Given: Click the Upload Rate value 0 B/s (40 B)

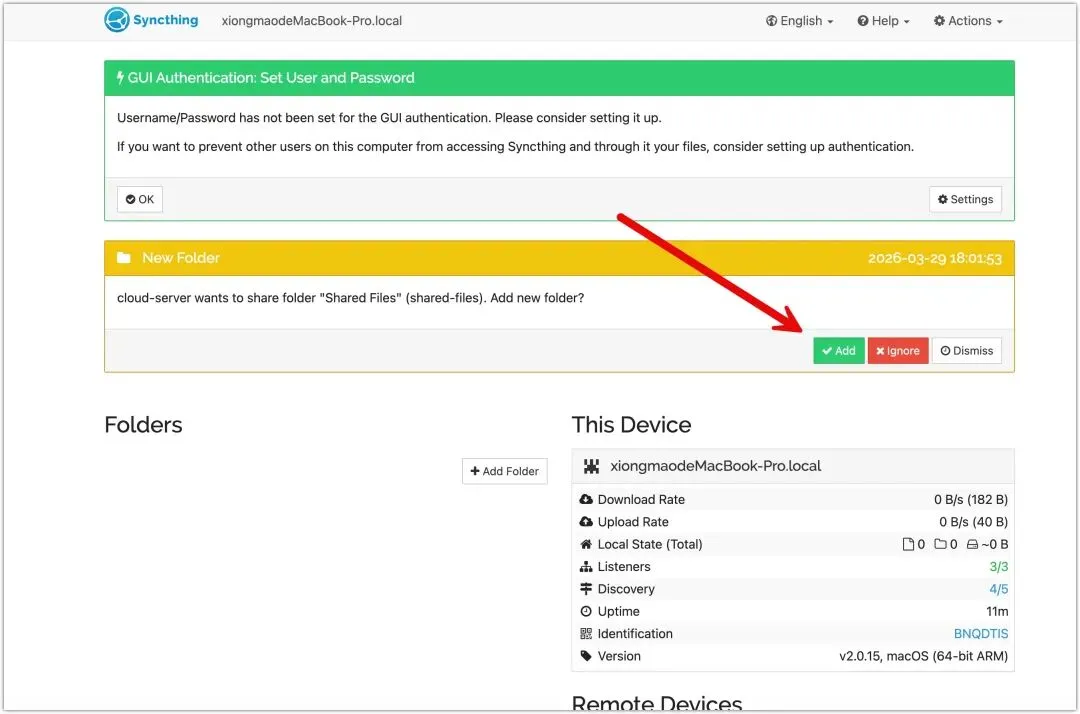Looking at the screenshot, I should 973,521.
